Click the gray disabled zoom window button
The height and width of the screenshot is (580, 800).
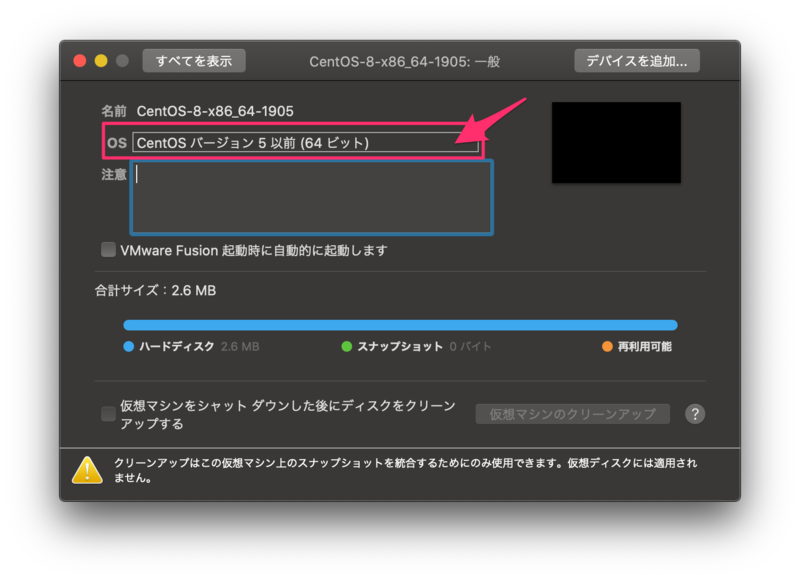pyautogui.click(x=122, y=61)
